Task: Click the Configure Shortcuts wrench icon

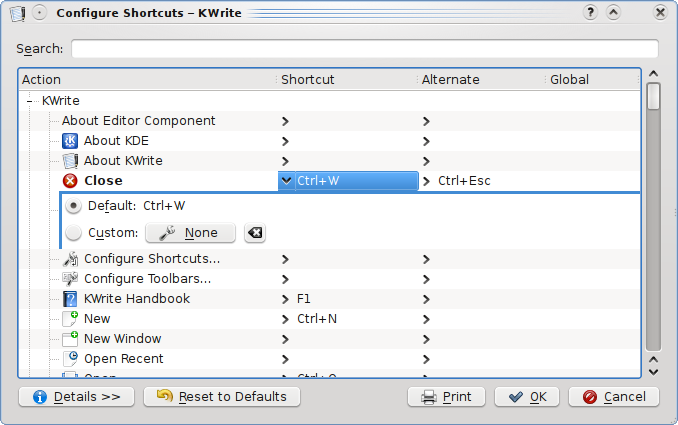Action: coord(70,259)
